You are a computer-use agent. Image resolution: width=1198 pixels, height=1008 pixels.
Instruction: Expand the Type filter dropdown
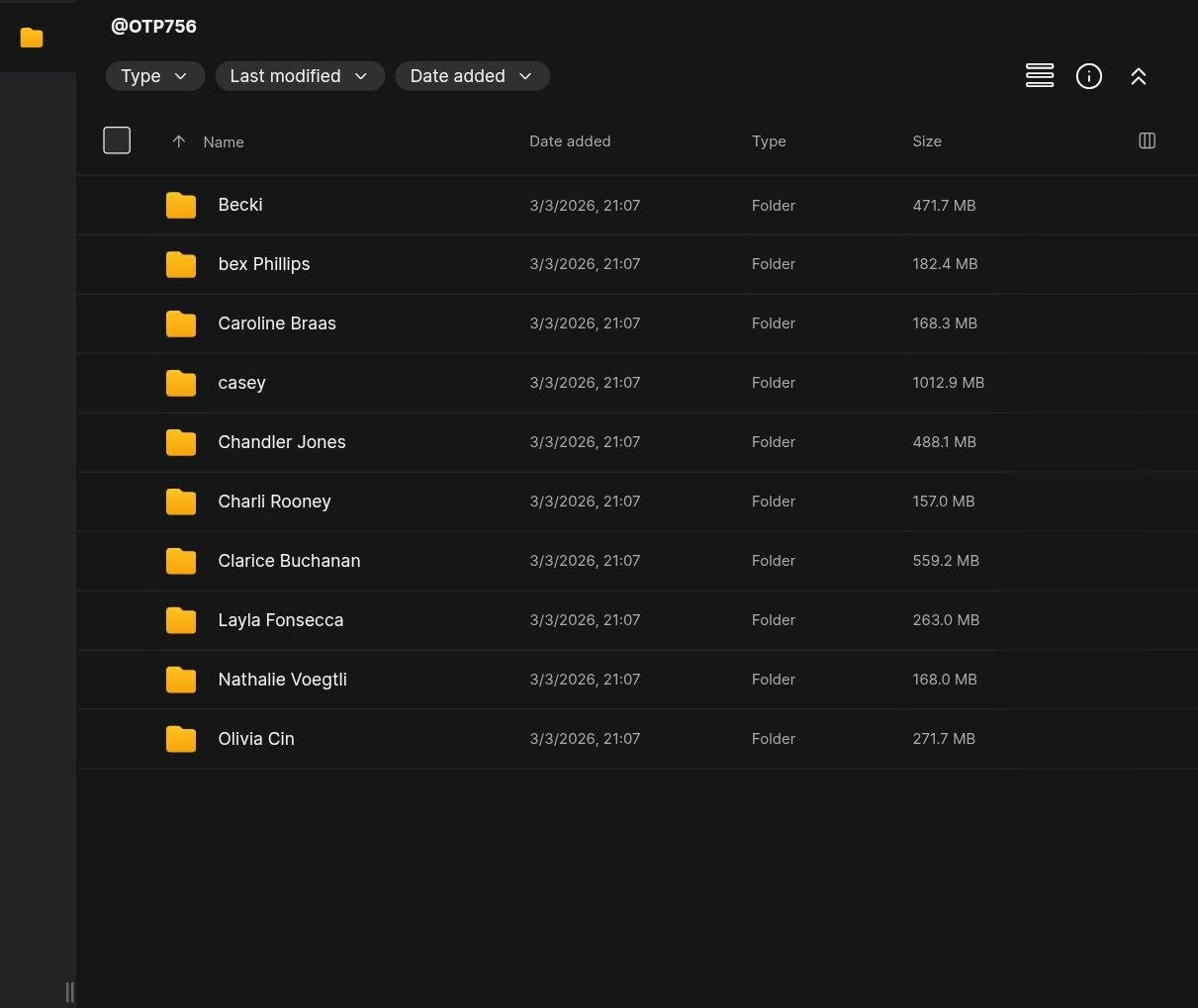point(154,76)
